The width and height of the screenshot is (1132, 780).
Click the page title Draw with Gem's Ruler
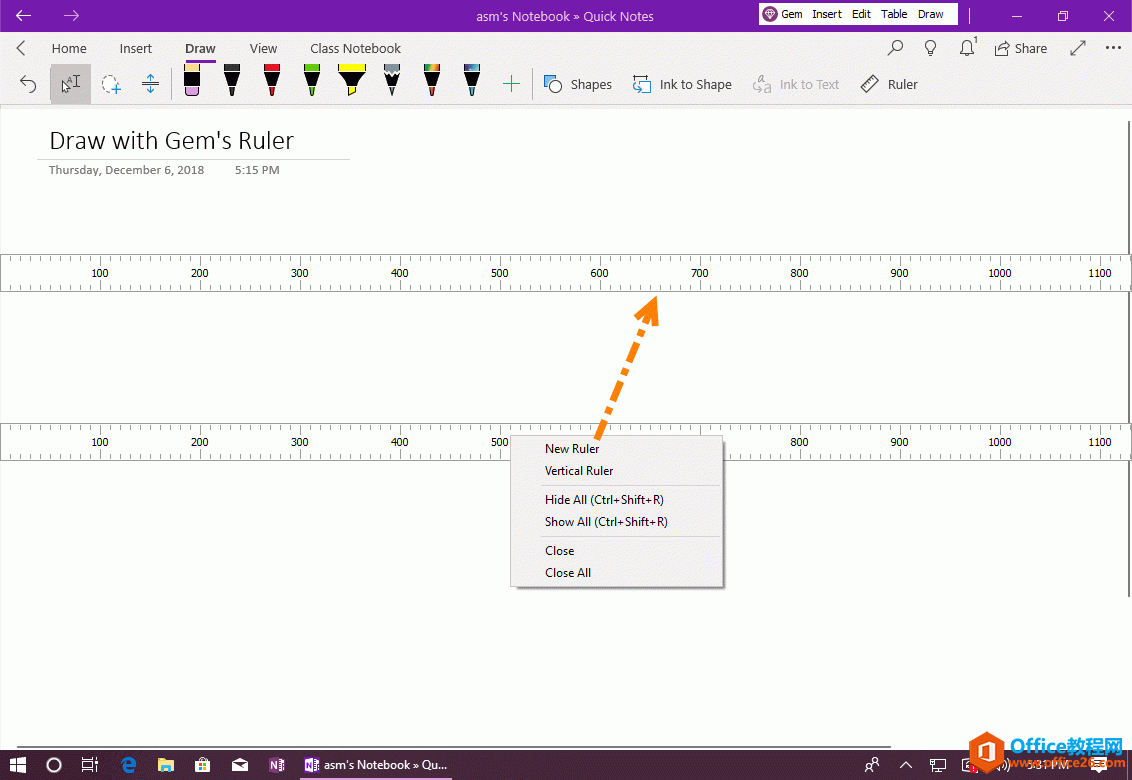coord(172,141)
